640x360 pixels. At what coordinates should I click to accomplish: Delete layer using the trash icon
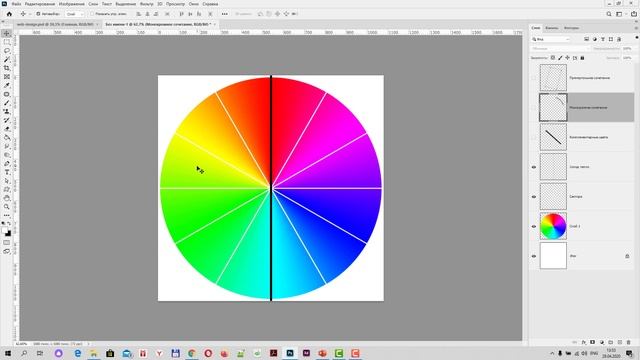click(x=629, y=342)
